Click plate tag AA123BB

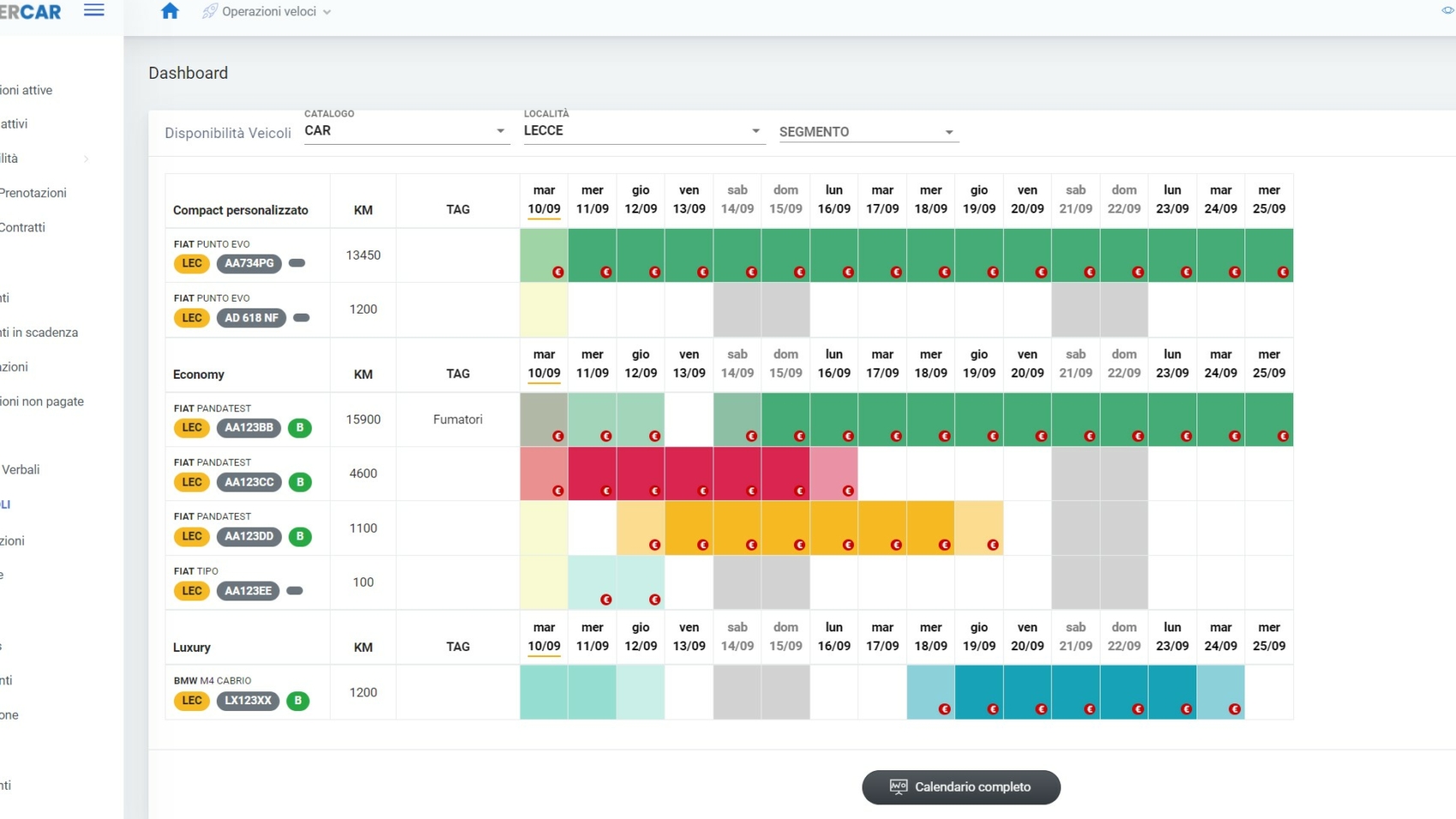(248, 427)
